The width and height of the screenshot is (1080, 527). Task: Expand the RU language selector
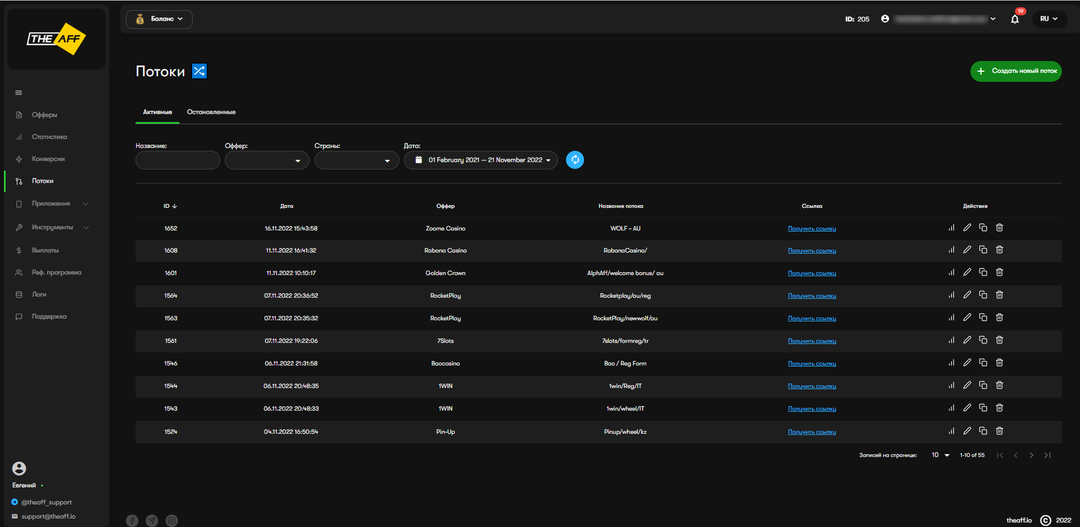(1049, 19)
